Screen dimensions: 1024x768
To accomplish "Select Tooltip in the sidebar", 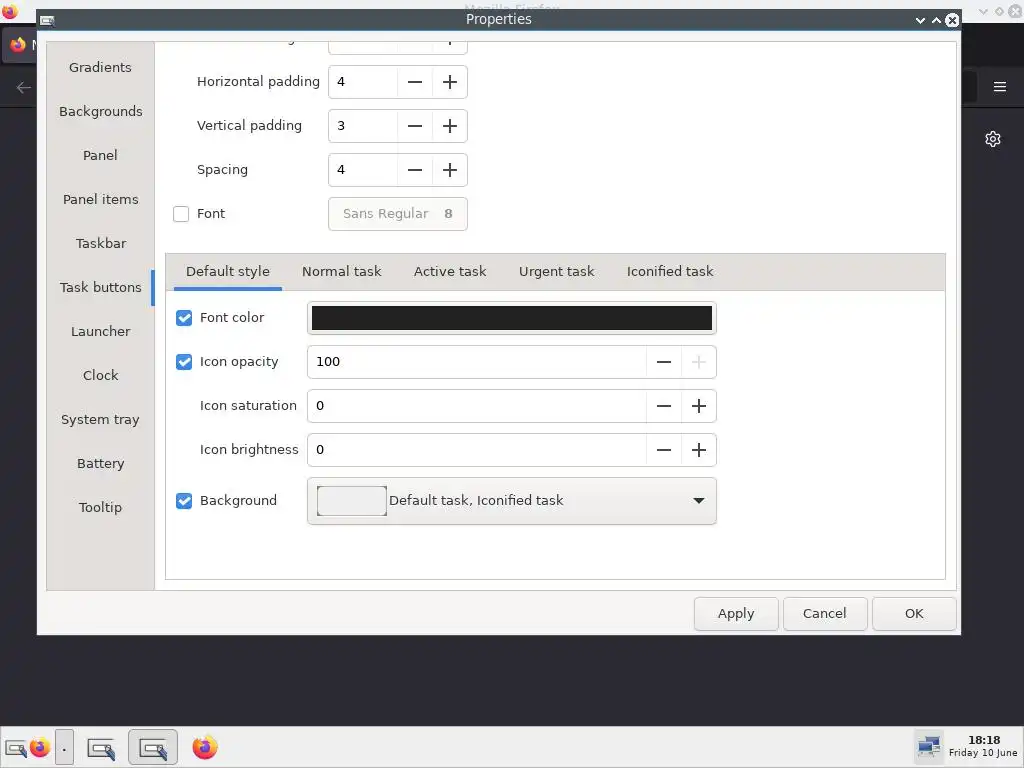I will pyautogui.click(x=101, y=507).
